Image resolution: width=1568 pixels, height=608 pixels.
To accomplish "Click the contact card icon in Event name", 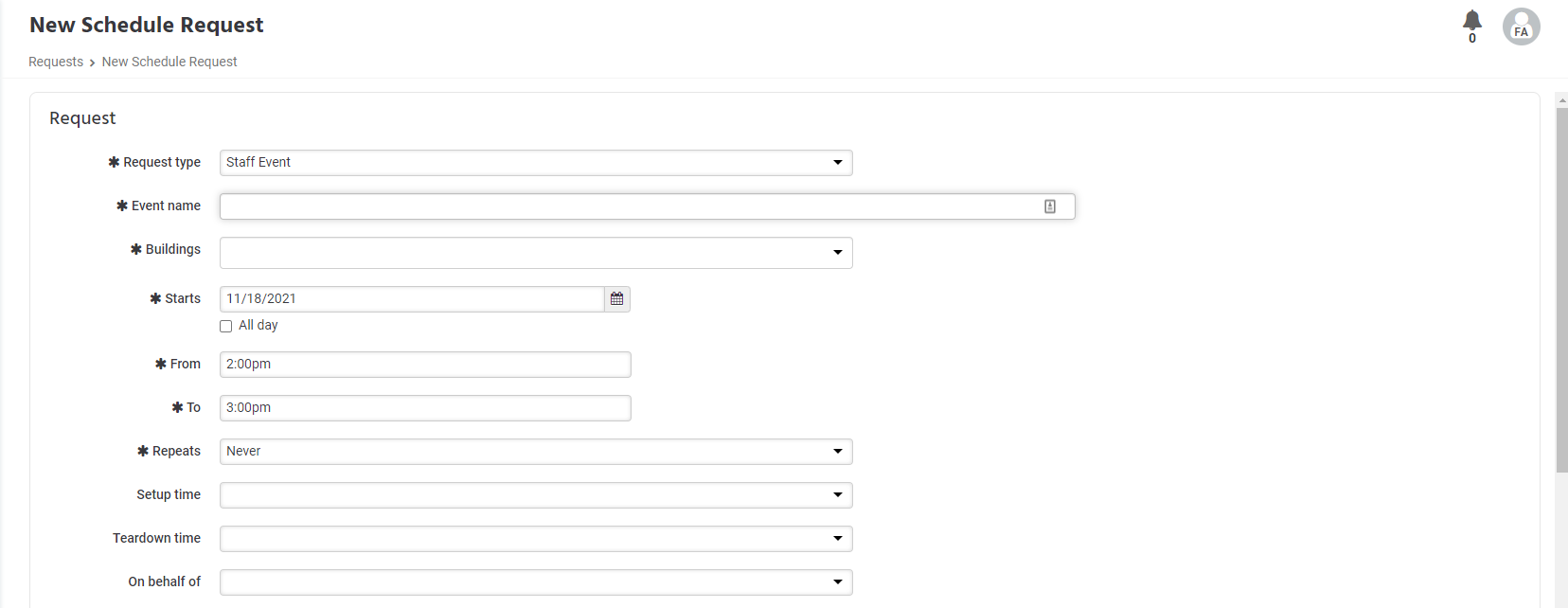I will point(1050,206).
